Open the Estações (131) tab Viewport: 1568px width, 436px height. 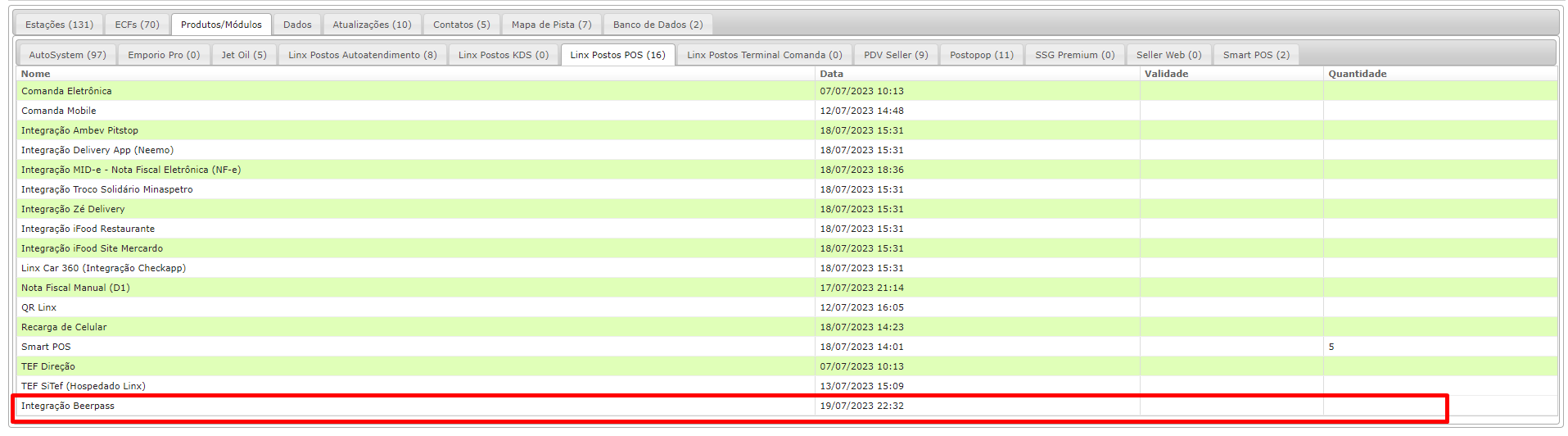coord(59,25)
